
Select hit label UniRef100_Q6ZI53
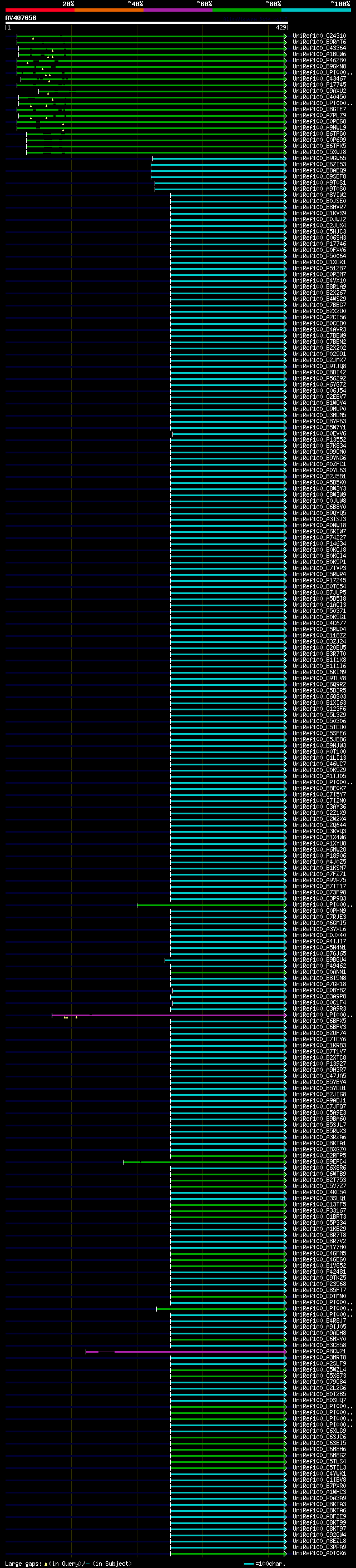[319, 164]
